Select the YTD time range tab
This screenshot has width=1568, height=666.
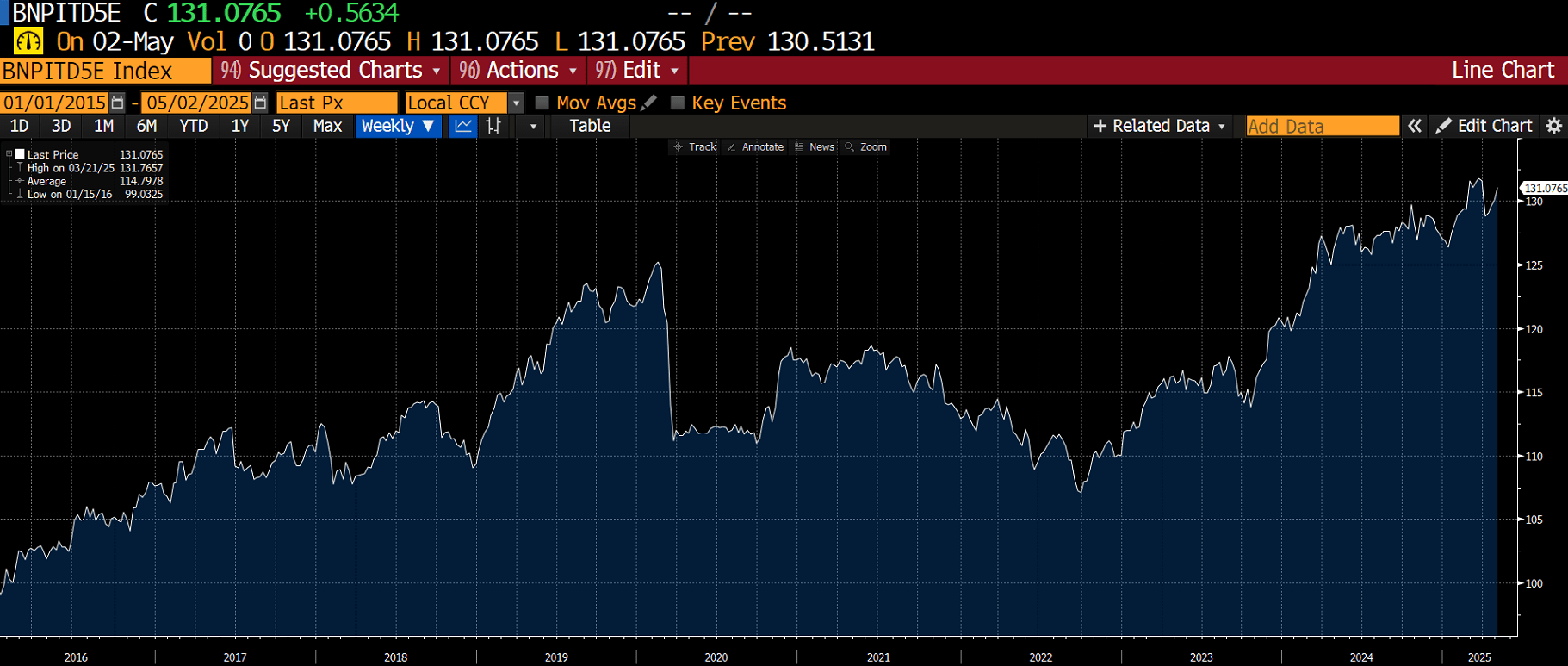[193, 126]
